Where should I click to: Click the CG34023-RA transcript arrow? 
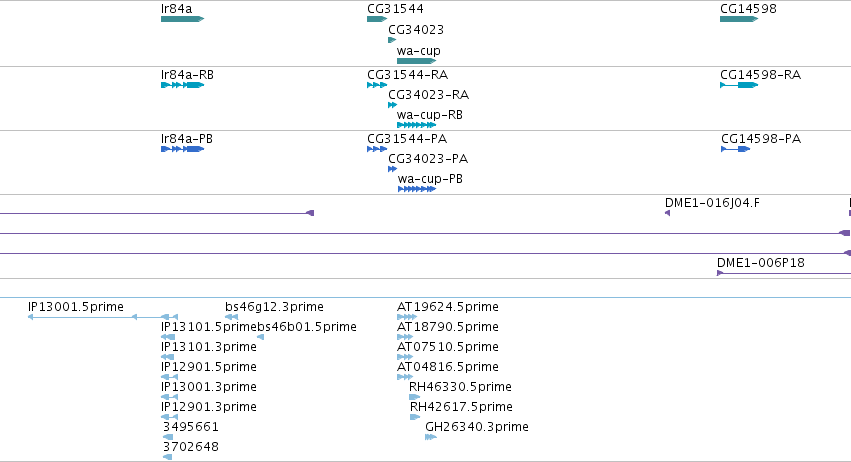tap(392, 105)
